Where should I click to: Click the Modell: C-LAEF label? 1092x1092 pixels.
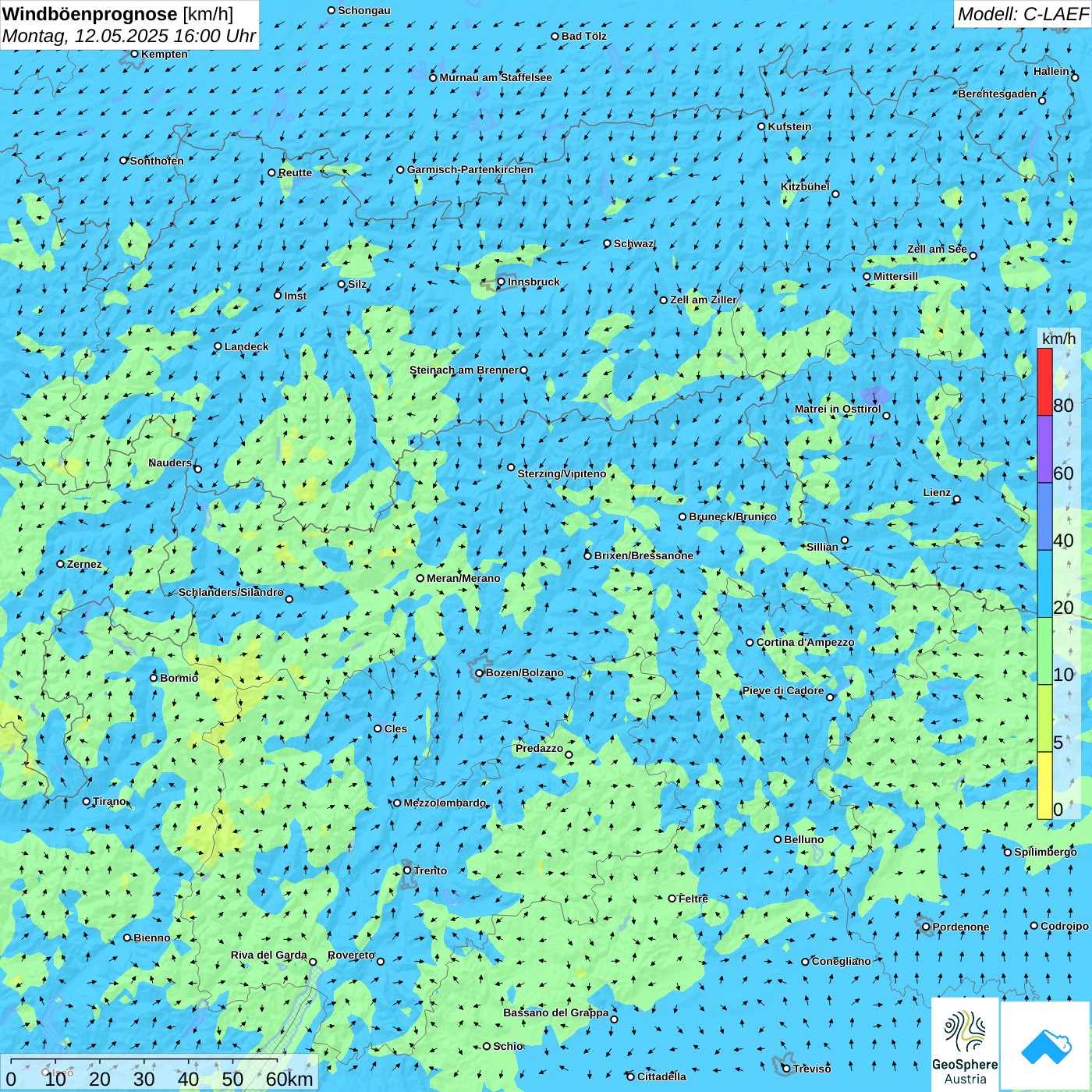[1023, 14]
